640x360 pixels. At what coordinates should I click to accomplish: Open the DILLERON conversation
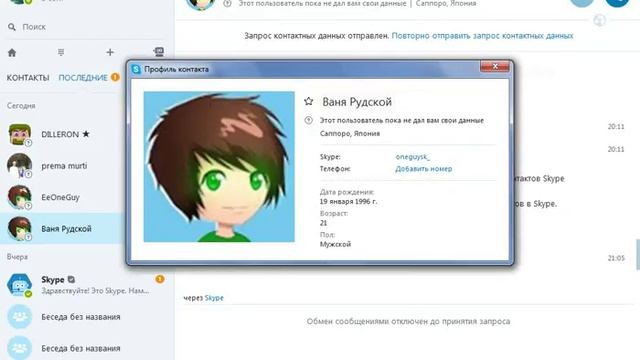[63, 134]
